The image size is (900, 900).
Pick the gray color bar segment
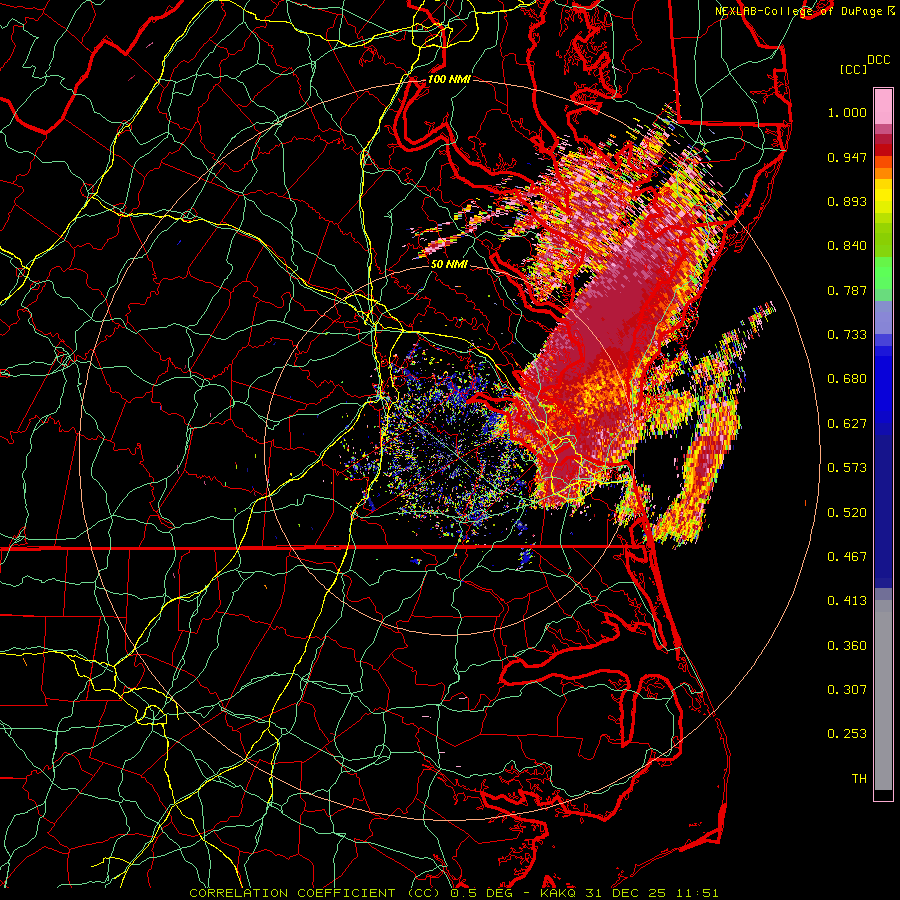pyautogui.click(x=883, y=695)
